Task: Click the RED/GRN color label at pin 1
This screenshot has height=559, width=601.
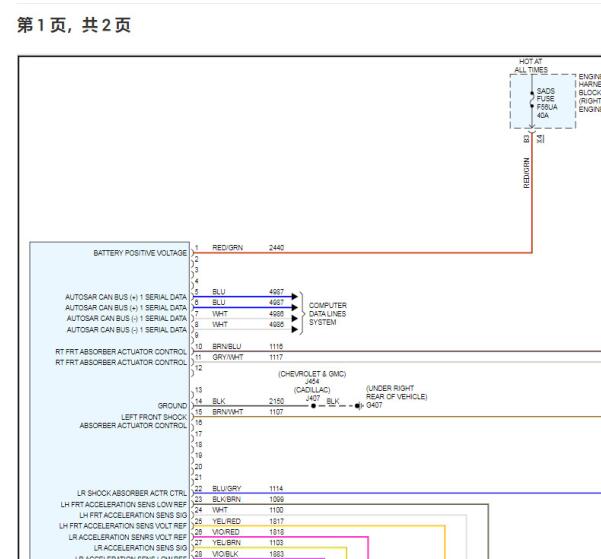Action: (x=227, y=248)
